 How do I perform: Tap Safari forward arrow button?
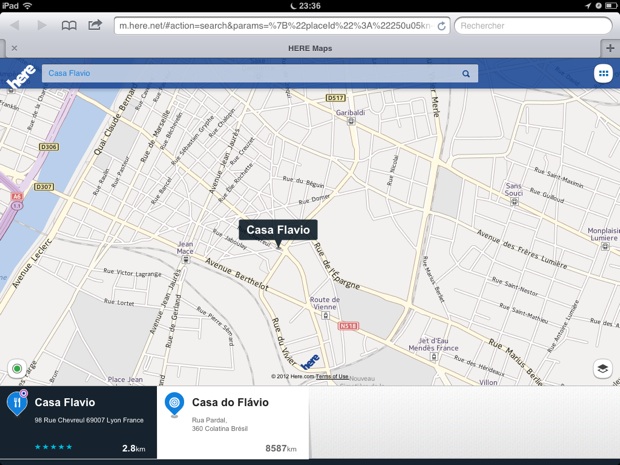(x=42, y=26)
